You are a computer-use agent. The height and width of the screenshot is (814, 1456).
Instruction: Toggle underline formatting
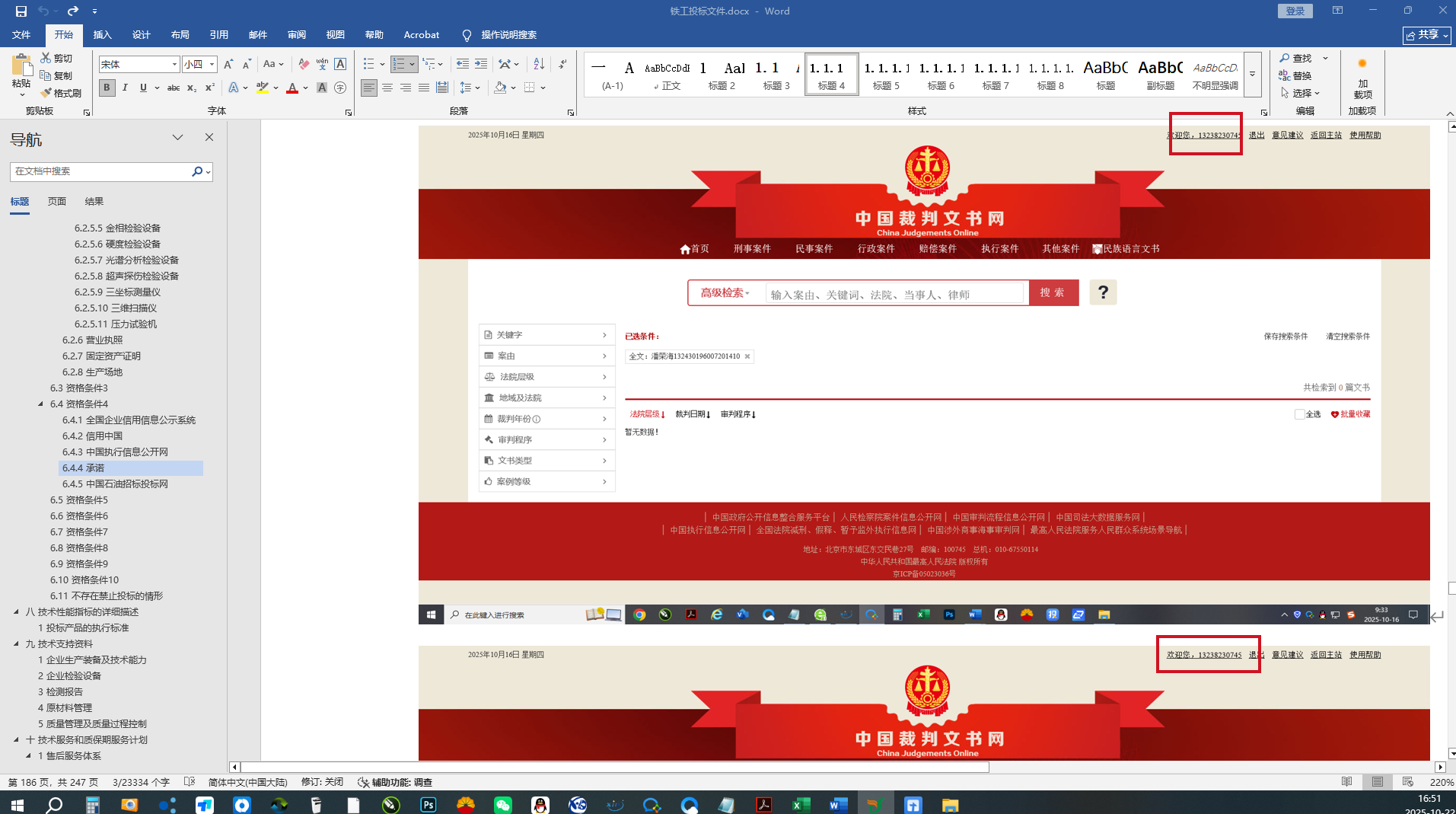[143, 88]
